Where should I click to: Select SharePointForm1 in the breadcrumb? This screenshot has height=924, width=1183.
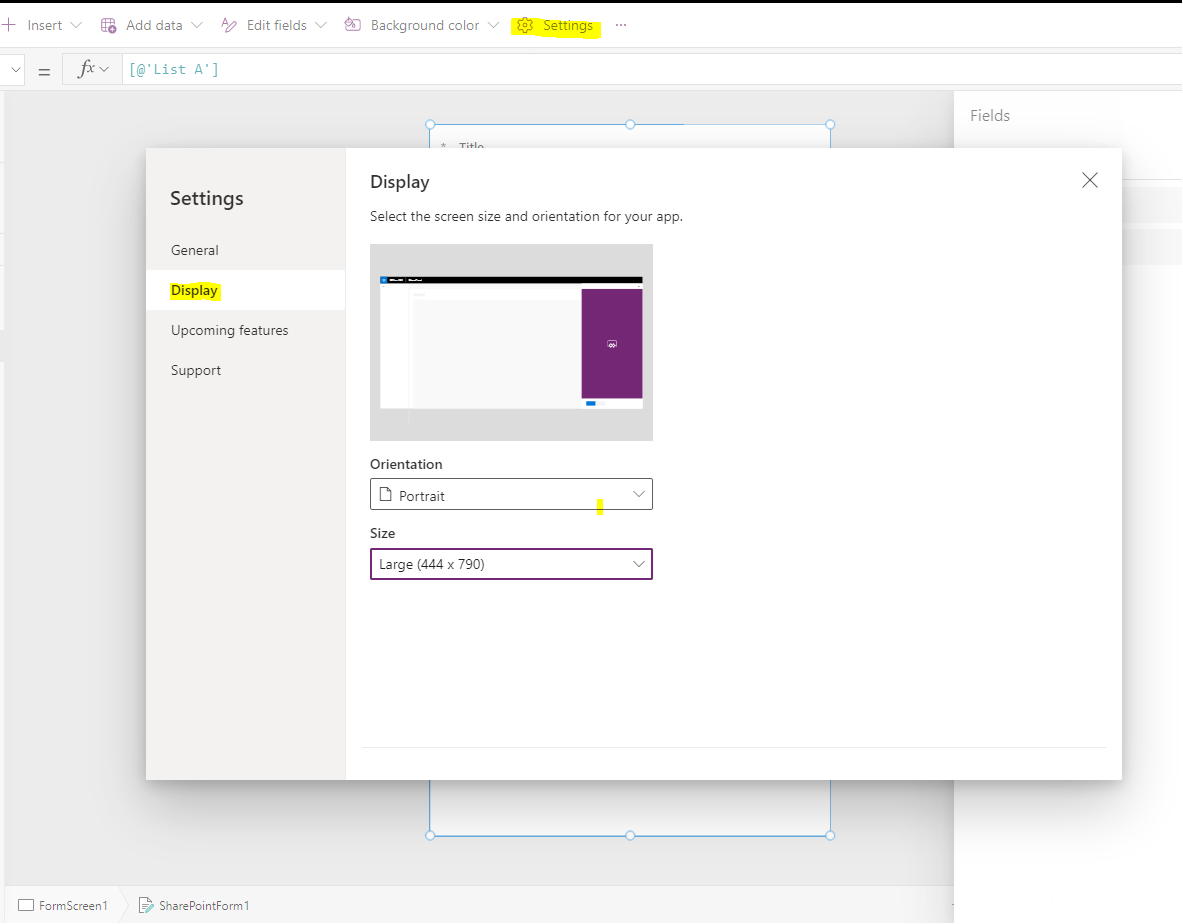(x=204, y=905)
